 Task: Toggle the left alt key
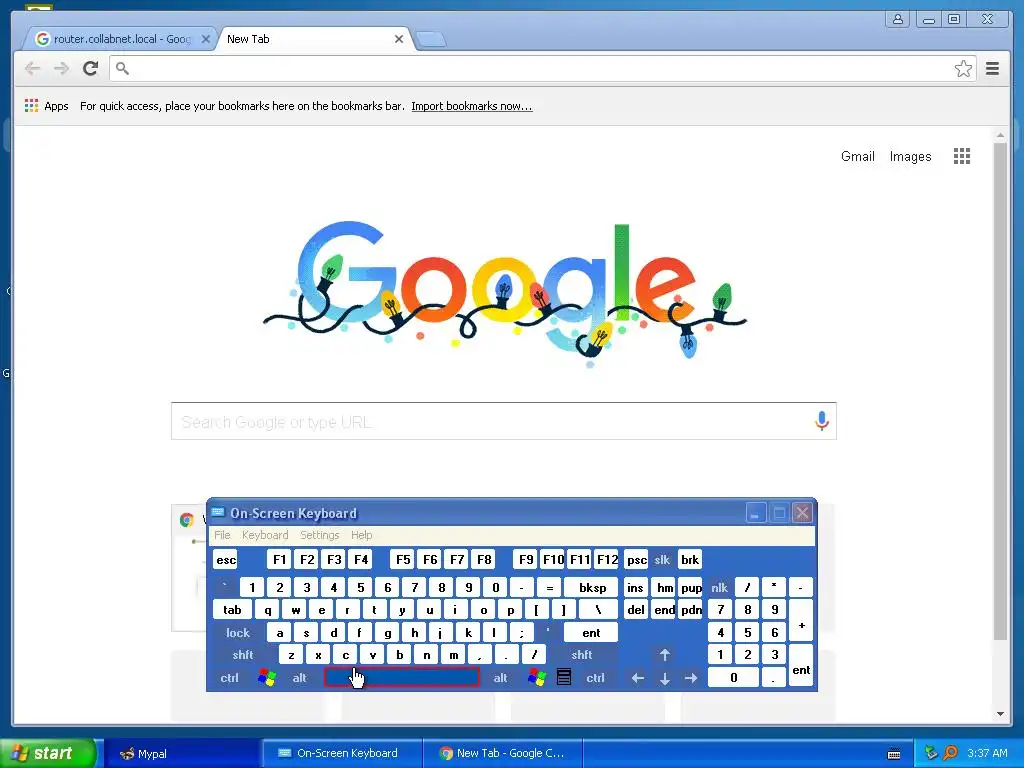[x=299, y=678]
